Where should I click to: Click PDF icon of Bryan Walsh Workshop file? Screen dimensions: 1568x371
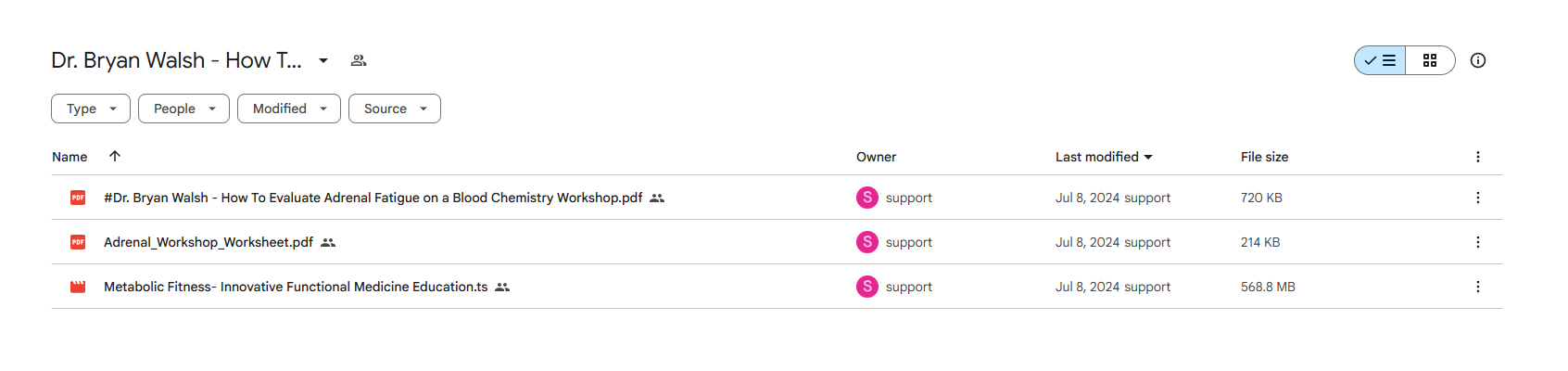(x=78, y=198)
